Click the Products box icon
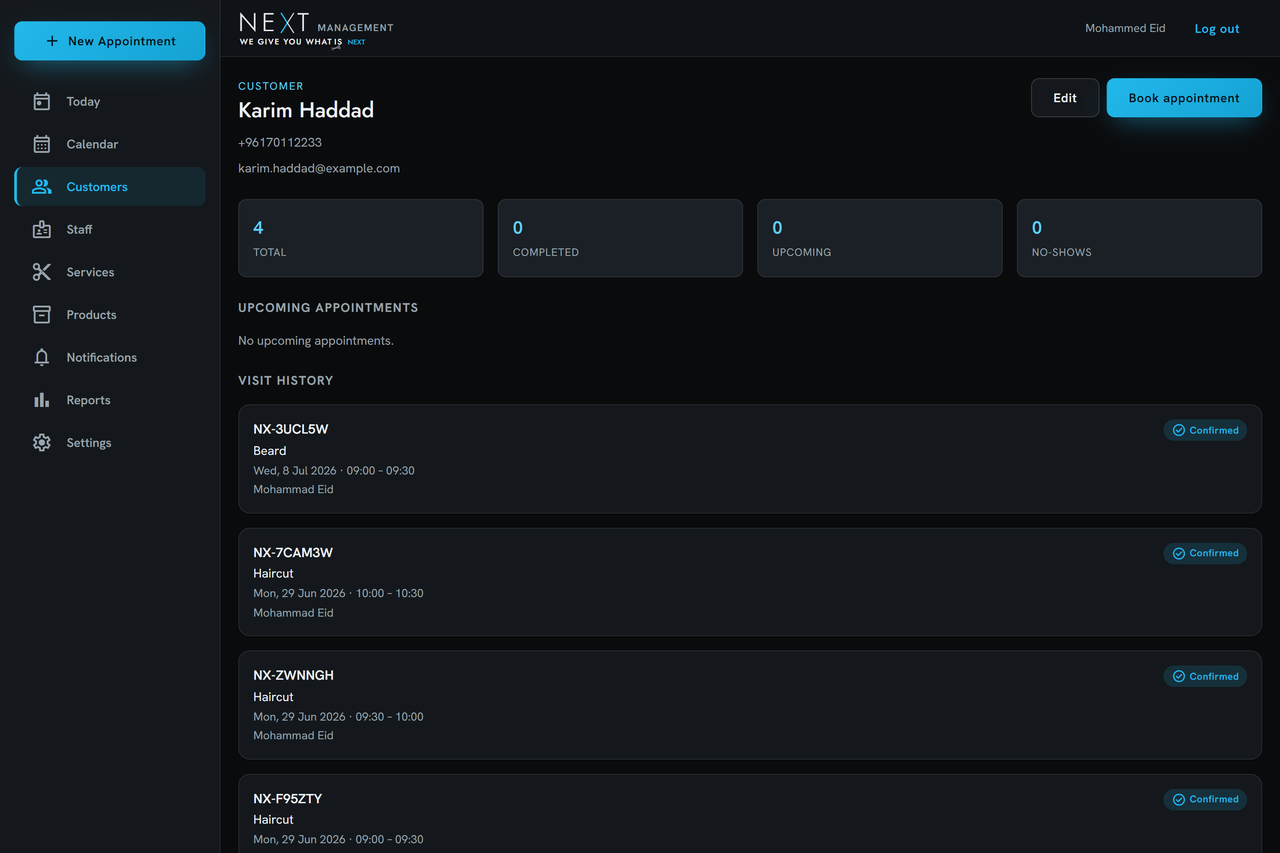This screenshot has height=853, width=1280. pyautogui.click(x=41, y=315)
